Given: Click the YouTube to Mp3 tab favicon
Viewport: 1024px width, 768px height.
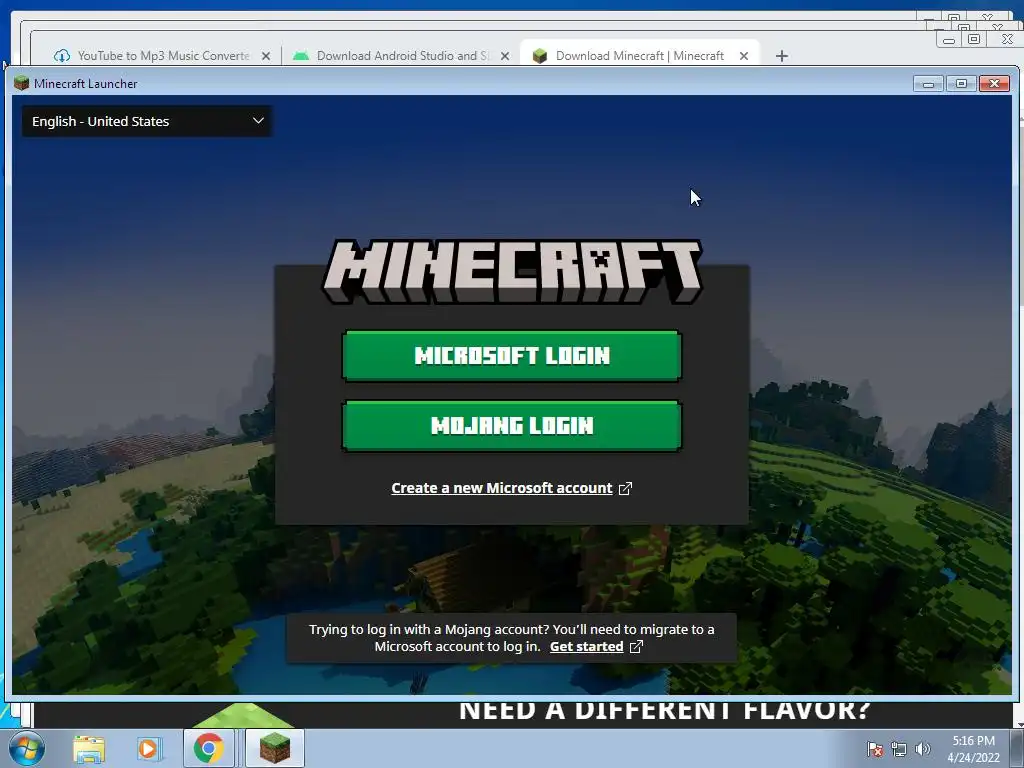Looking at the screenshot, I should tap(62, 56).
